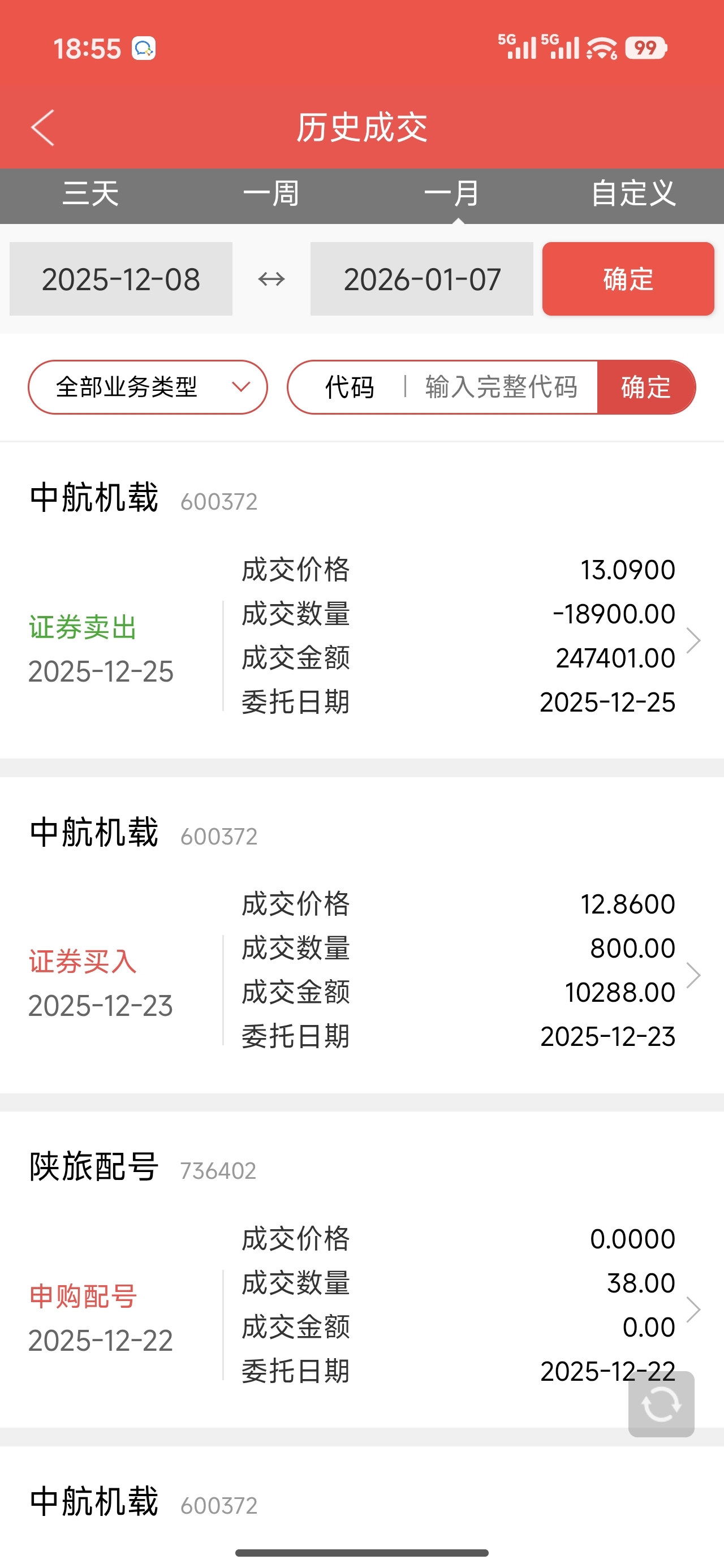Viewport: 724px width, 1568px height.
Task: Open the 全部业务类型 dropdown
Action: pyautogui.click(x=148, y=387)
